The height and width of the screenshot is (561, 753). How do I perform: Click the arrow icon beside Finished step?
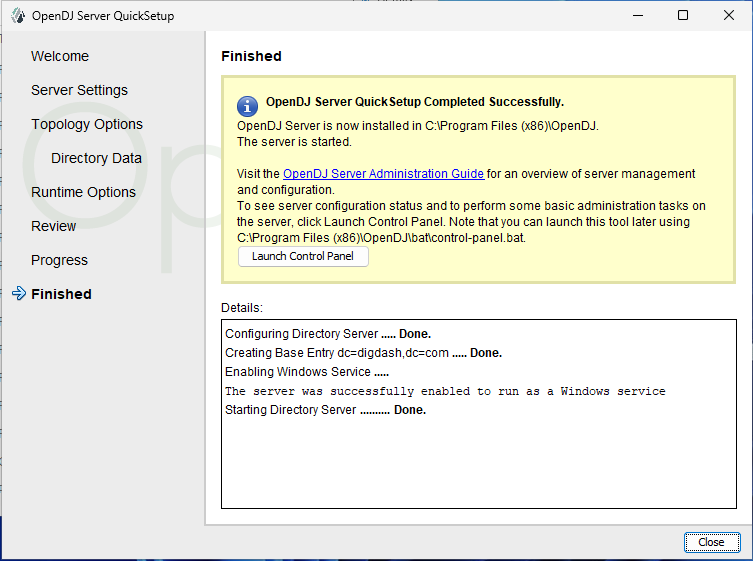(x=18, y=294)
